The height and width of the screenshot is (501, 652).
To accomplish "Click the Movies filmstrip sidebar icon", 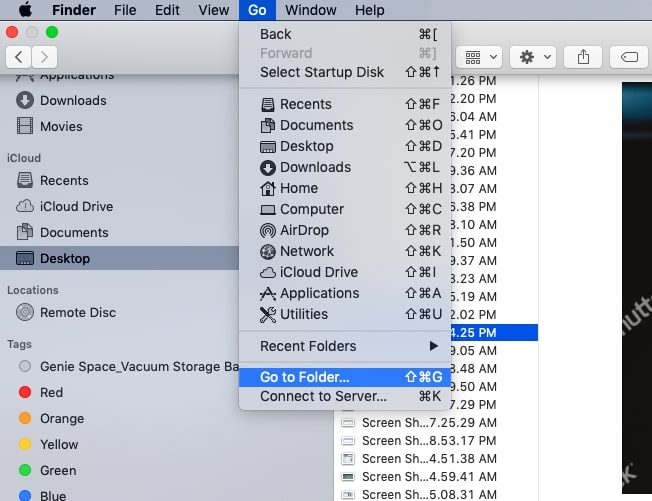I will pos(25,126).
